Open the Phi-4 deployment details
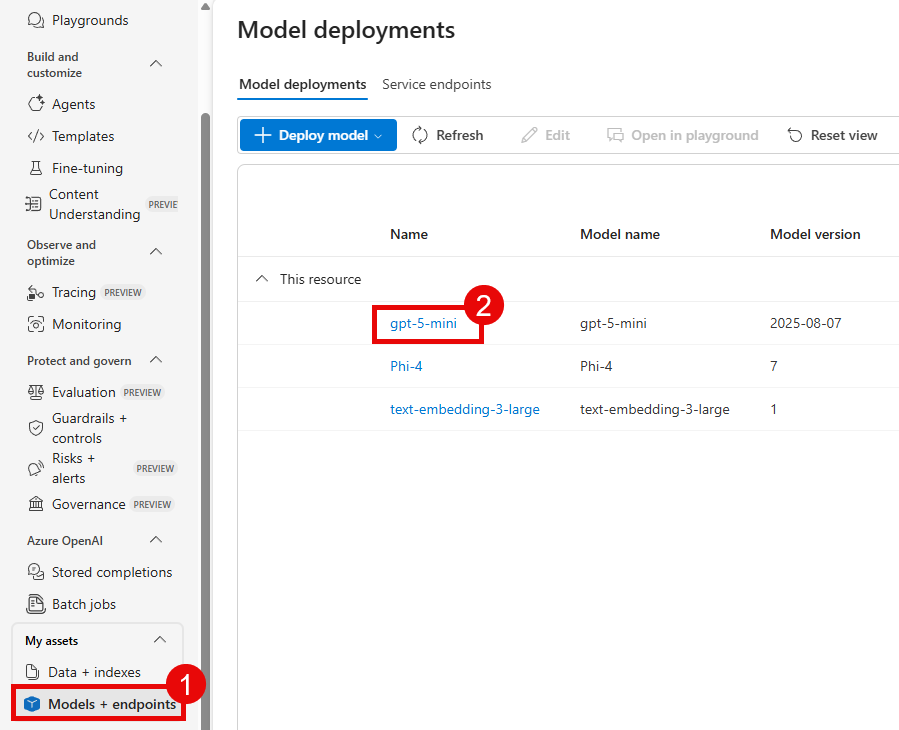This screenshot has width=899, height=730. pyautogui.click(x=406, y=365)
